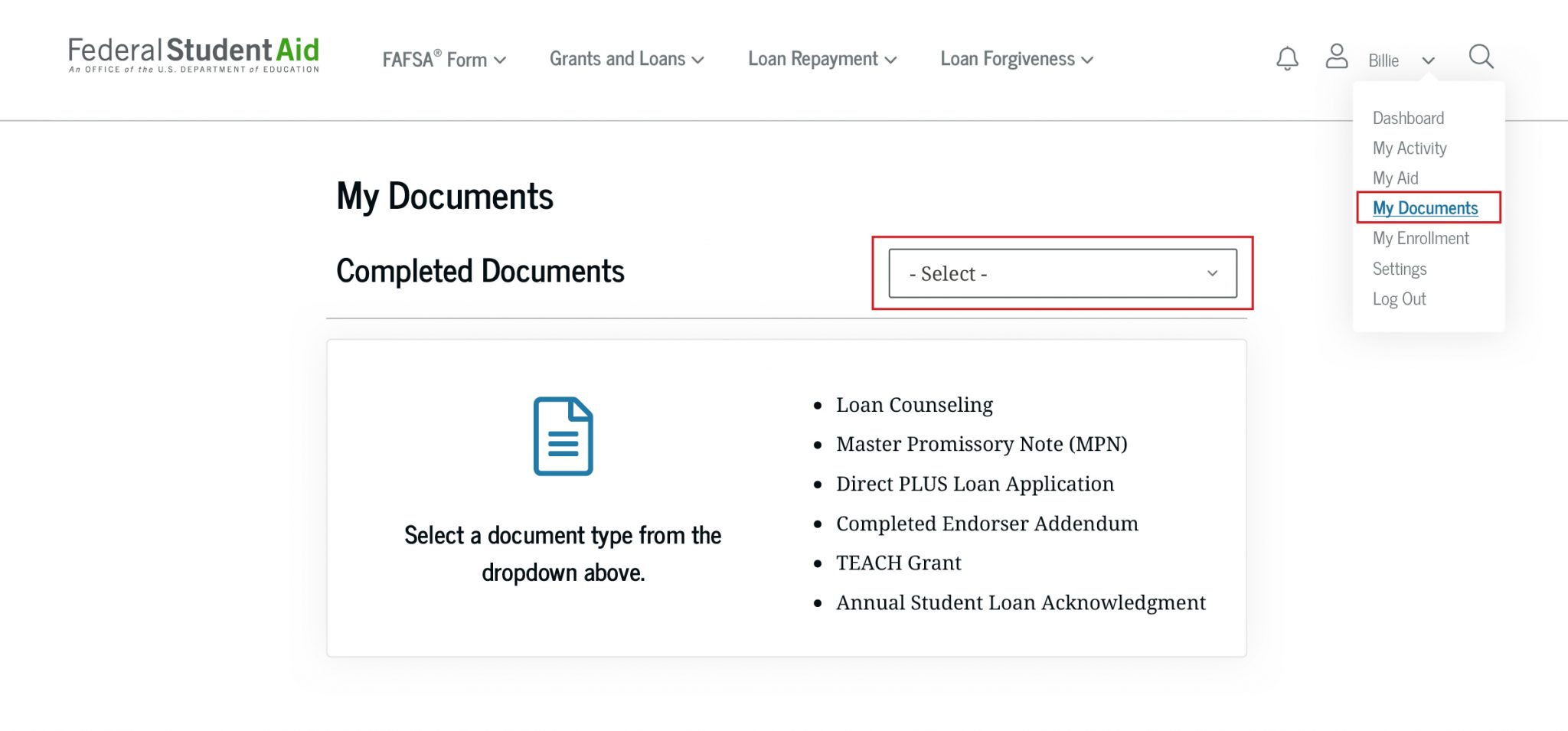Open Settings from account menu
Screen dimensions: 1568x731
(1399, 269)
